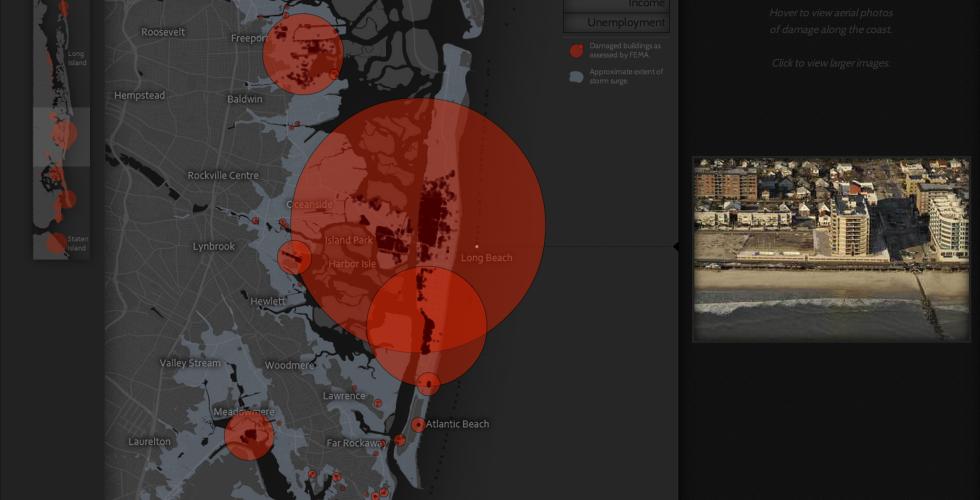
Task: Click the small damage circle beside Atlantic Beach
Action: 418,425
